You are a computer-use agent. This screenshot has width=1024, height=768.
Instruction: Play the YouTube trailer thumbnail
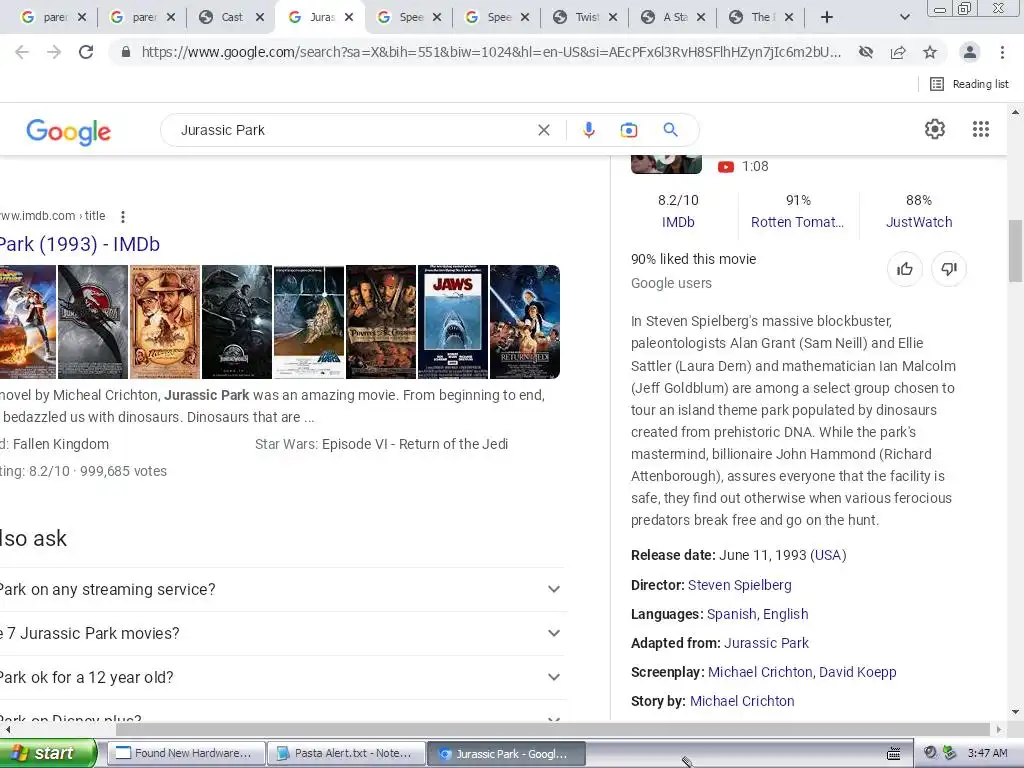(666, 164)
